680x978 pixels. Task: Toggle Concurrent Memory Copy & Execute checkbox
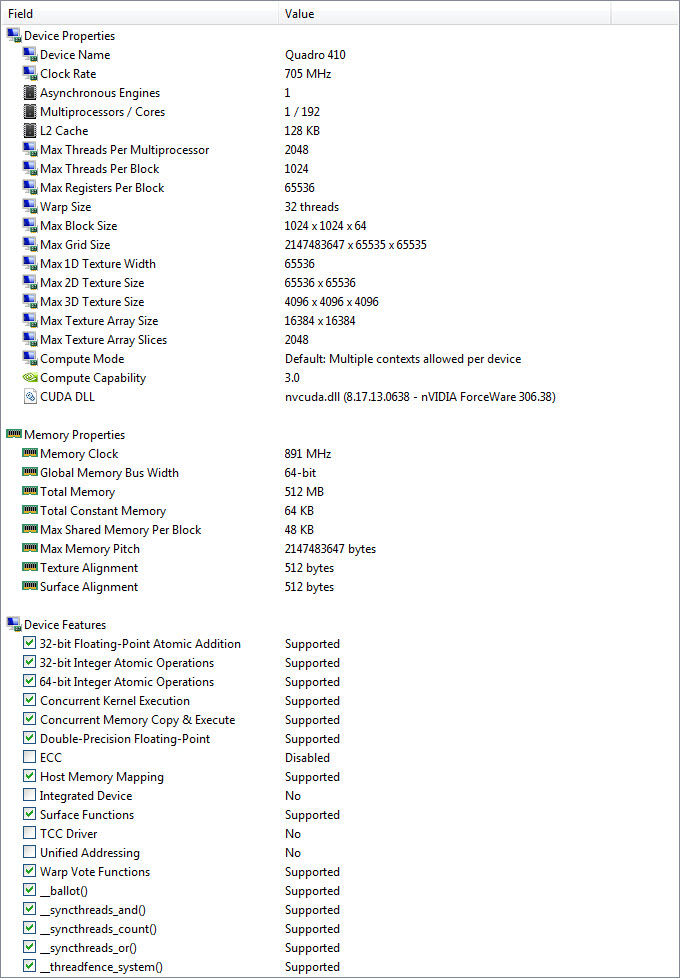point(29,719)
